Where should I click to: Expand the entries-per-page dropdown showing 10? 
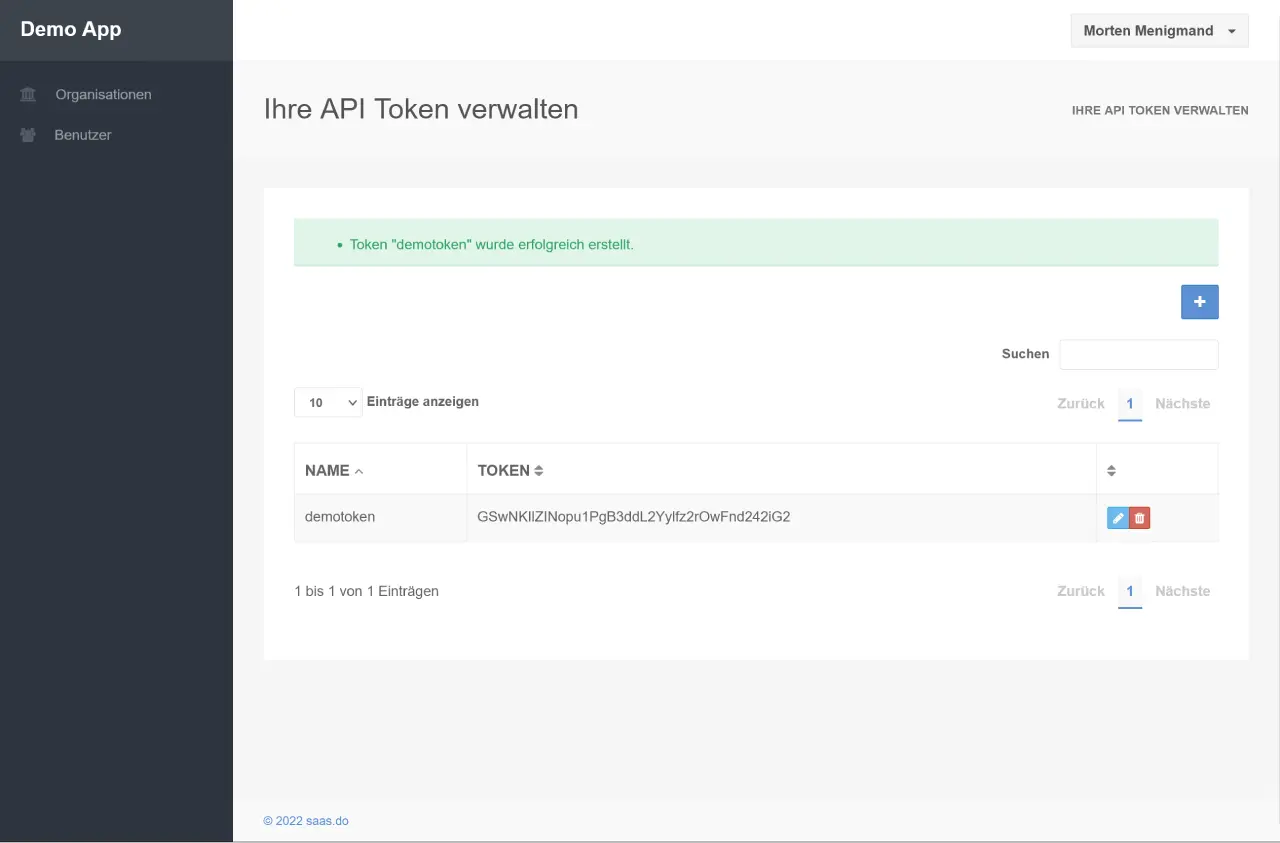click(327, 402)
